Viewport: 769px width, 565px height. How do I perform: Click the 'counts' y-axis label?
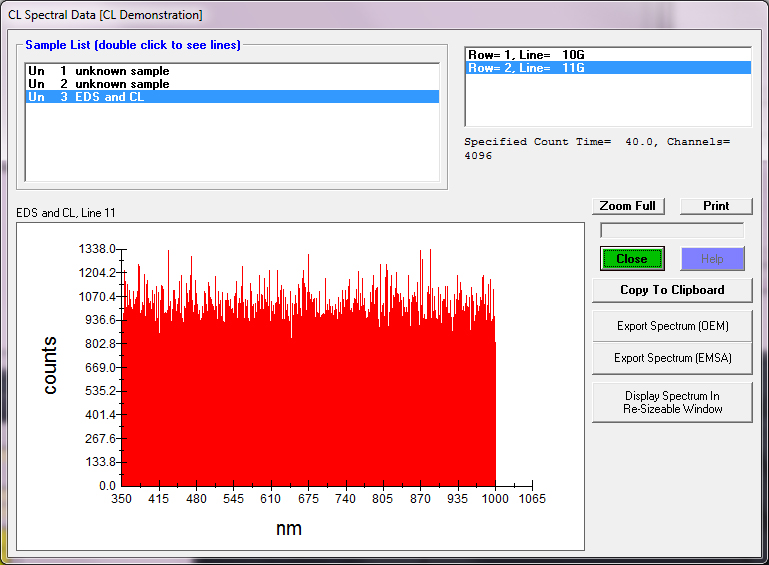50,365
